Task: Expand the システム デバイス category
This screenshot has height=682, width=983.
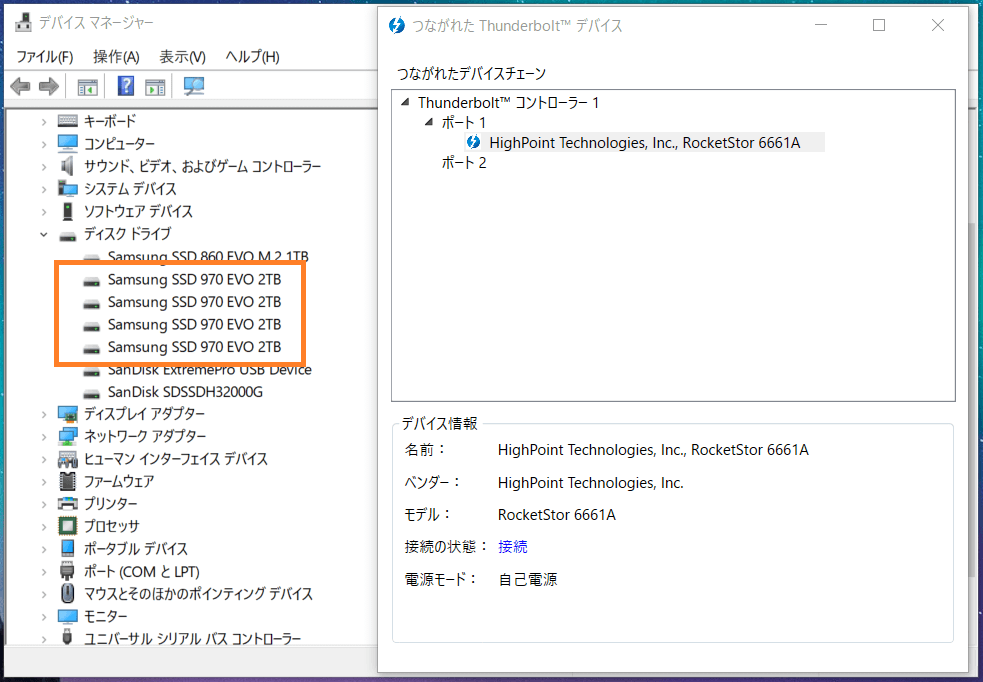Action: tap(44, 189)
